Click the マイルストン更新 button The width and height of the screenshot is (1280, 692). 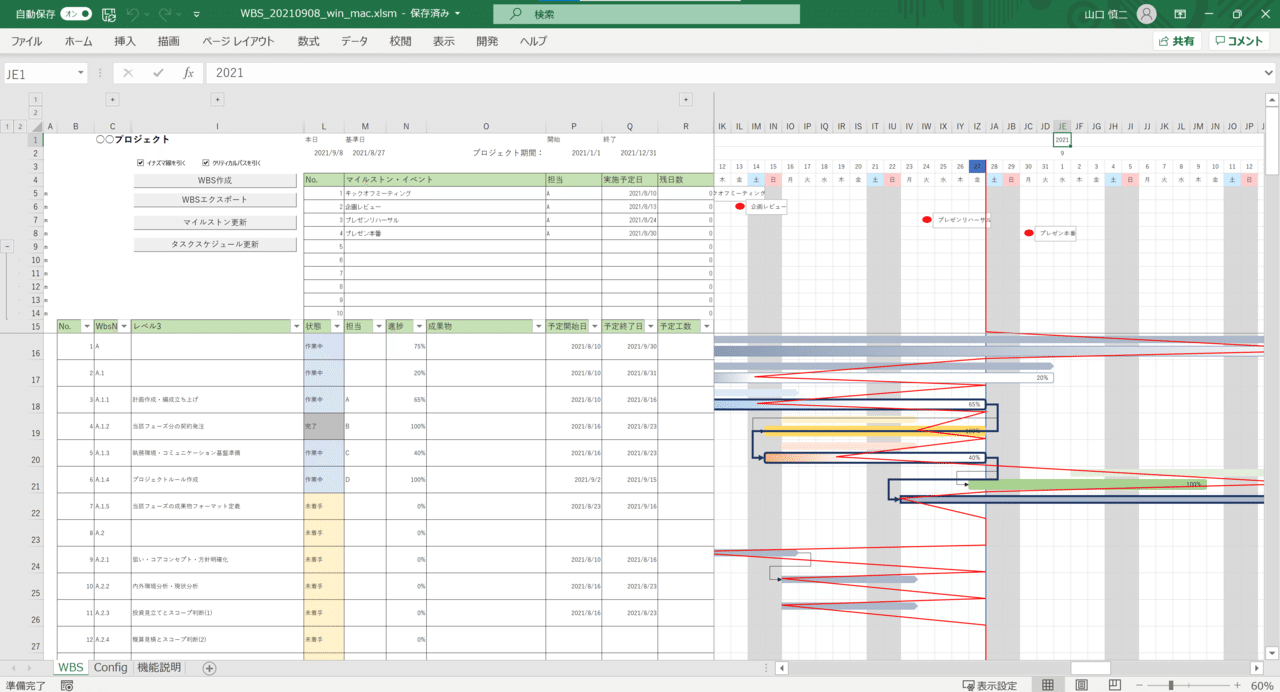coord(215,222)
